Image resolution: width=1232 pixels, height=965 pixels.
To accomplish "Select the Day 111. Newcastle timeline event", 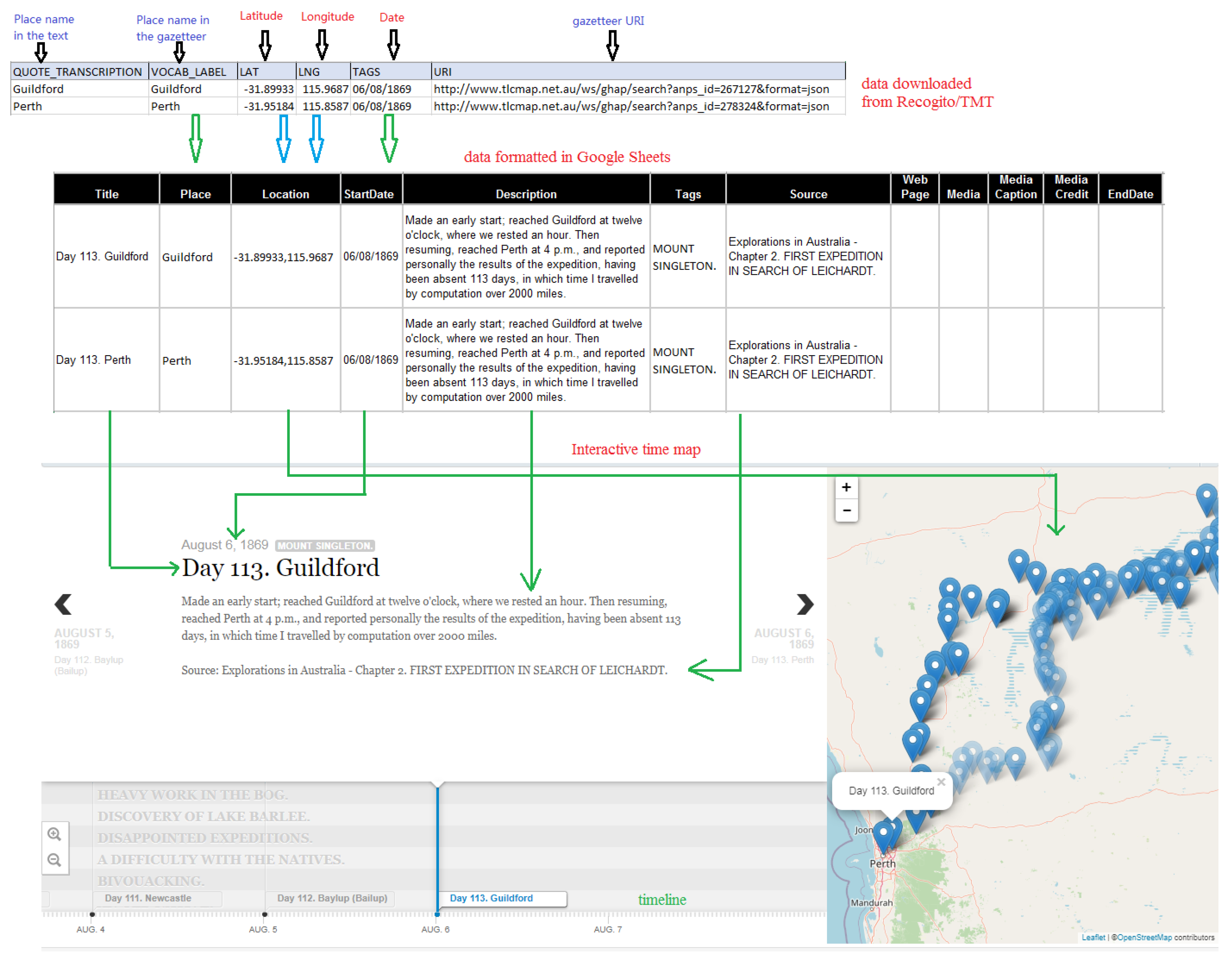I will pos(148,898).
